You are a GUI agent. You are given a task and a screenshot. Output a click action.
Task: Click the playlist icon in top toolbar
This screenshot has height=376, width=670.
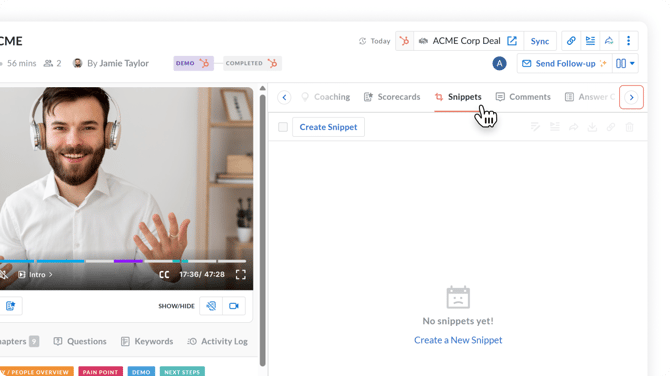pos(590,41)
